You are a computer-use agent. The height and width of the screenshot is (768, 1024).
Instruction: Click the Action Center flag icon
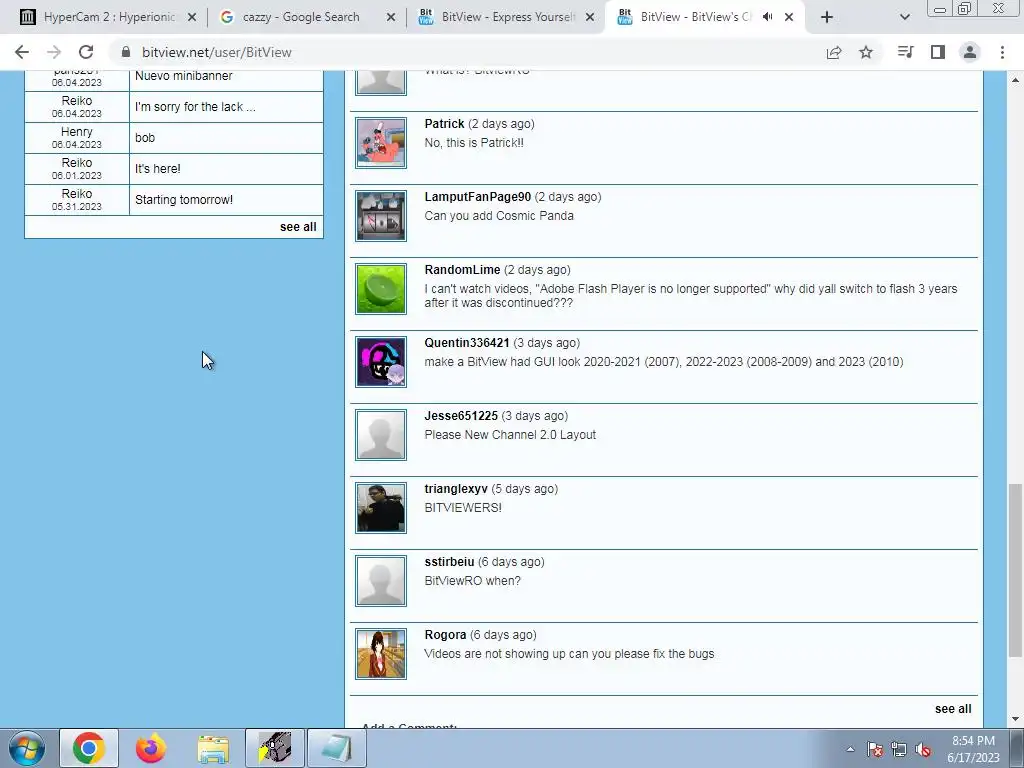click(x=874, y=750)
